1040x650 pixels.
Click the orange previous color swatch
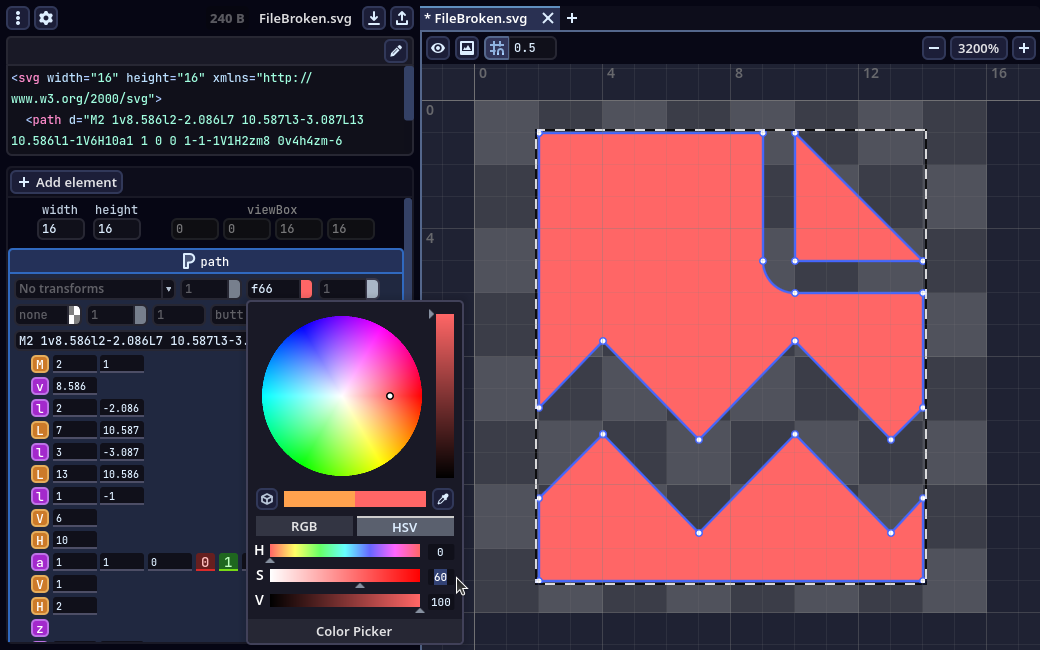tap(319, 499)
